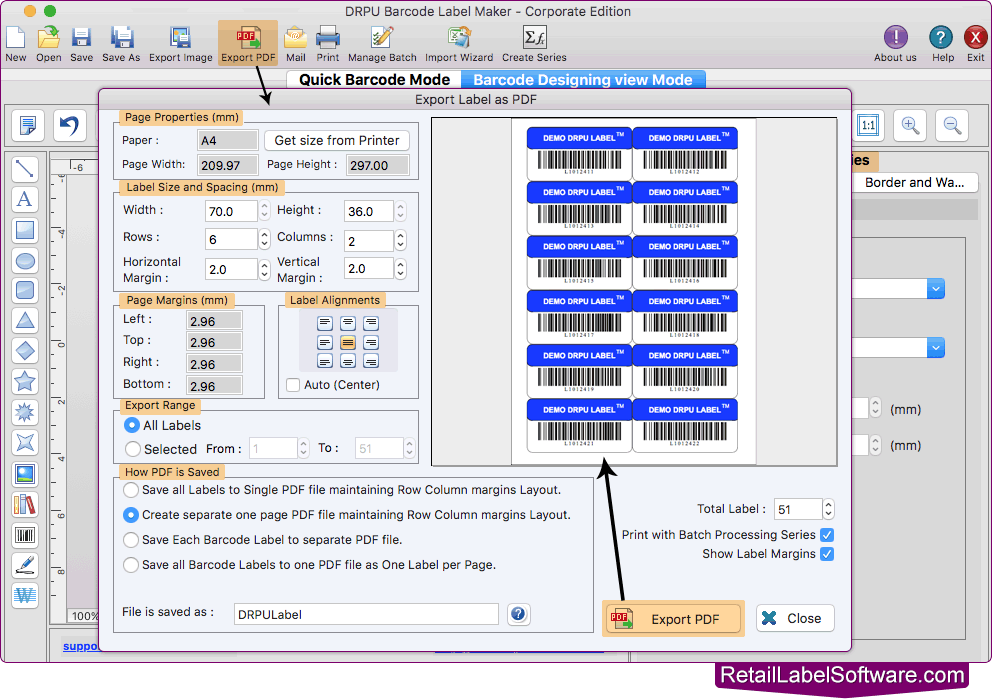This screenshot has width=992, height=699.
Task: Select the Ellipse shape tool
Action: (x=25, y=261)
